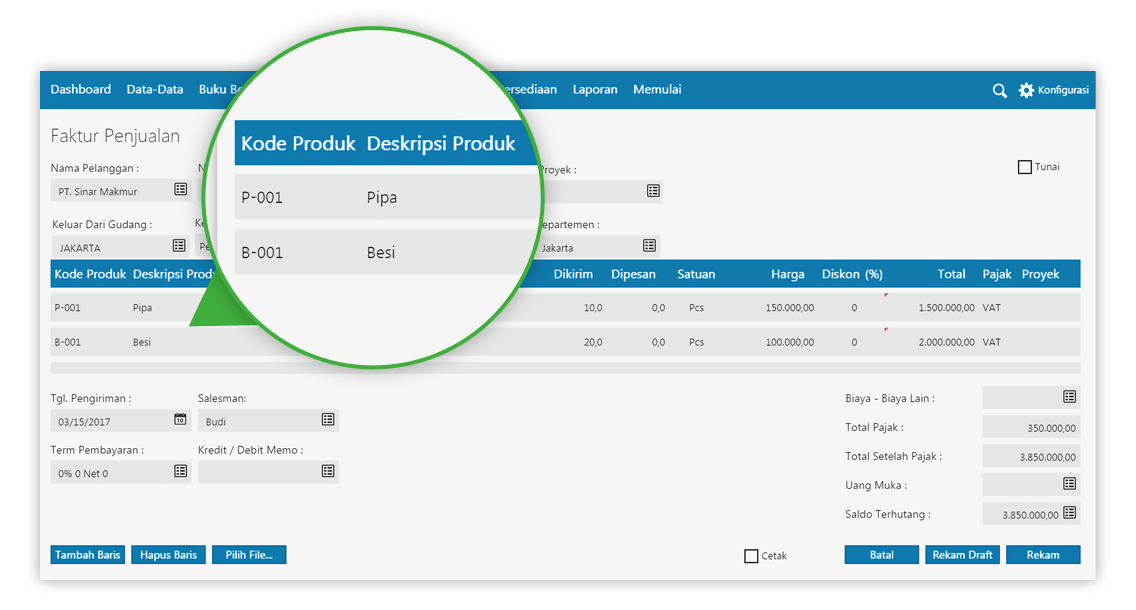The height and width of the screenshot is (610, 1136).
Task: Go to Dashboard menu
Action: (x=81, y=90)
